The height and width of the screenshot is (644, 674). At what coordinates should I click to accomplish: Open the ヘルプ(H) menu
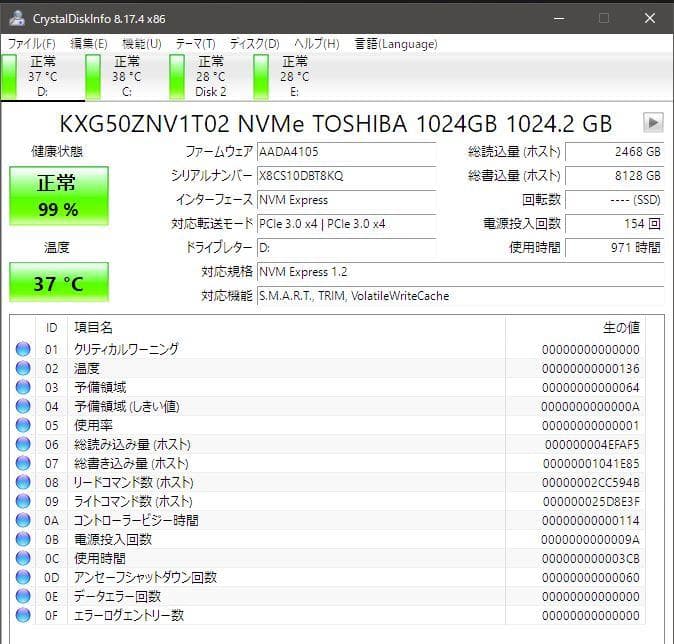coord(317,44)
